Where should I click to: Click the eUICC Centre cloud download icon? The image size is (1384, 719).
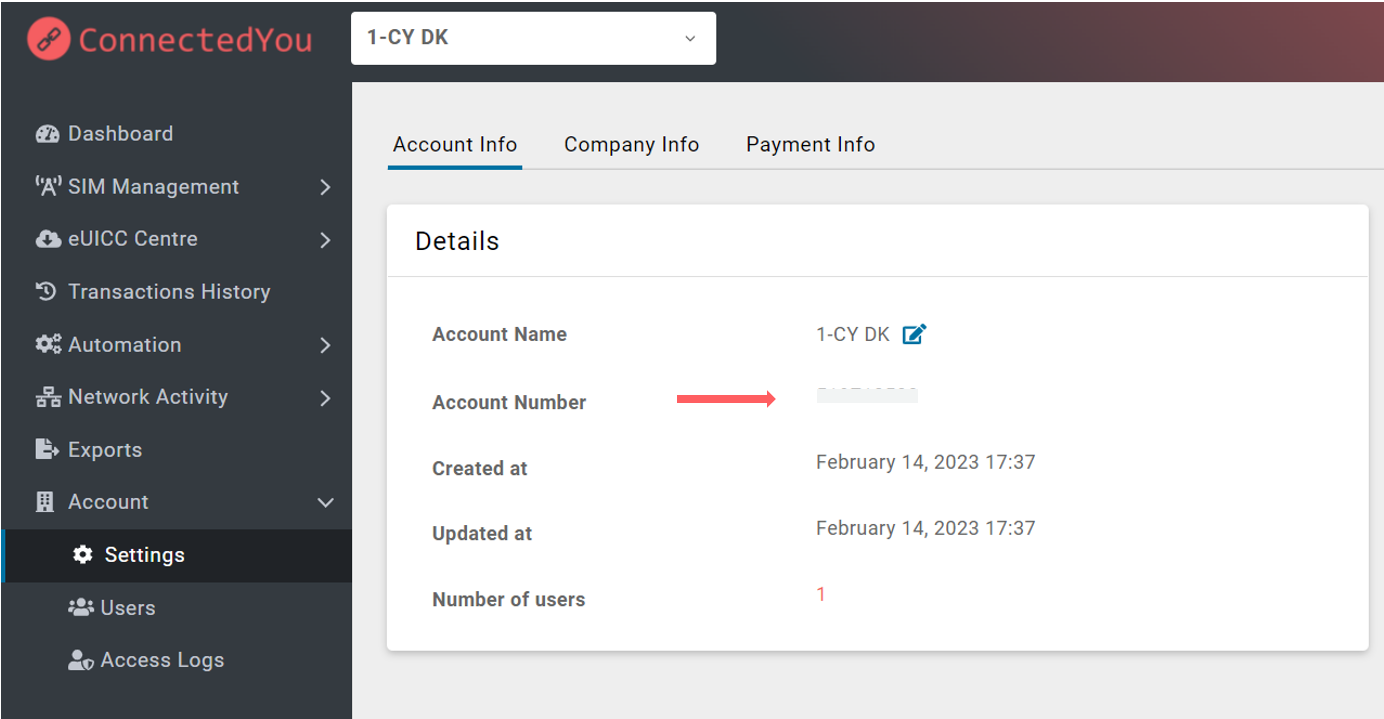tap(47, 239)
